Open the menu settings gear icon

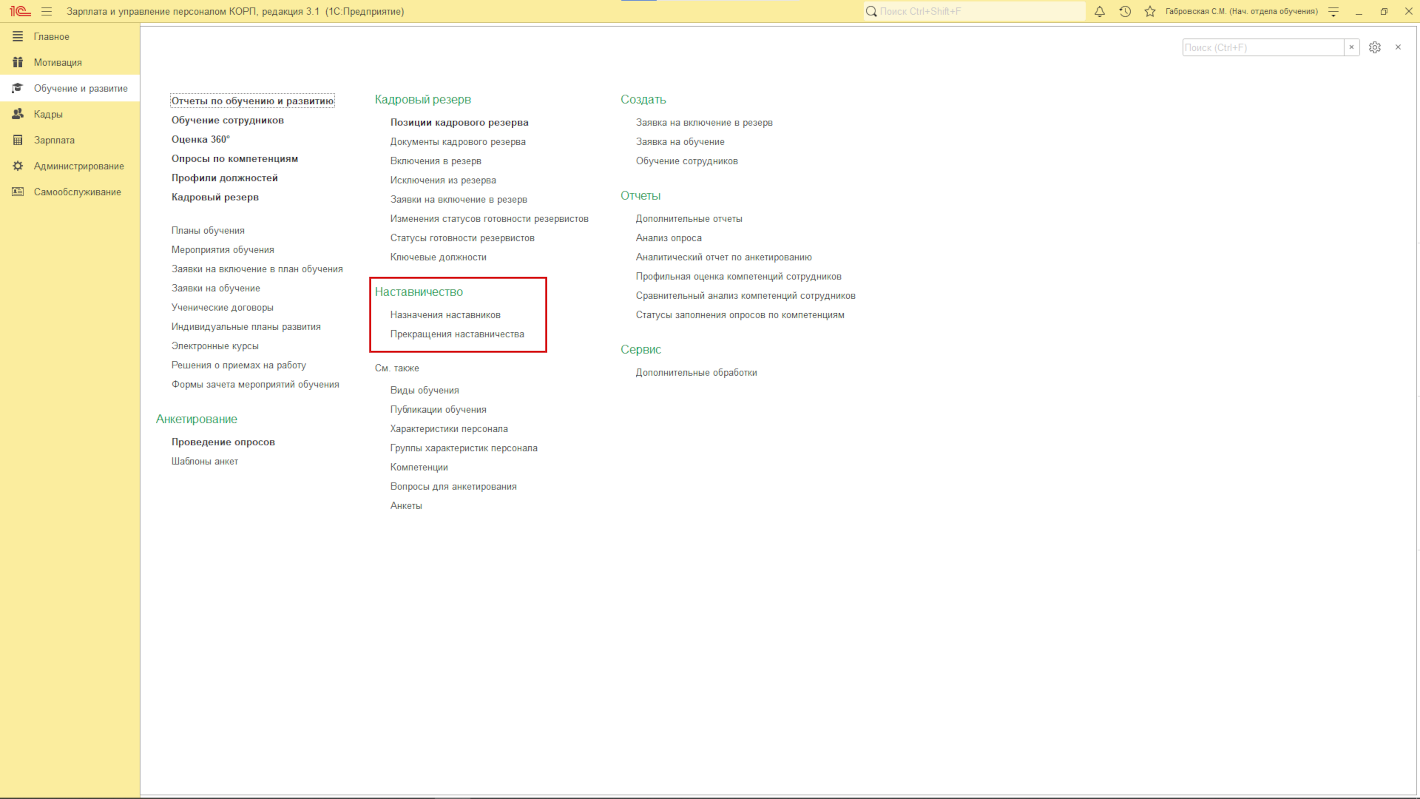click(x=1375, y=47)
